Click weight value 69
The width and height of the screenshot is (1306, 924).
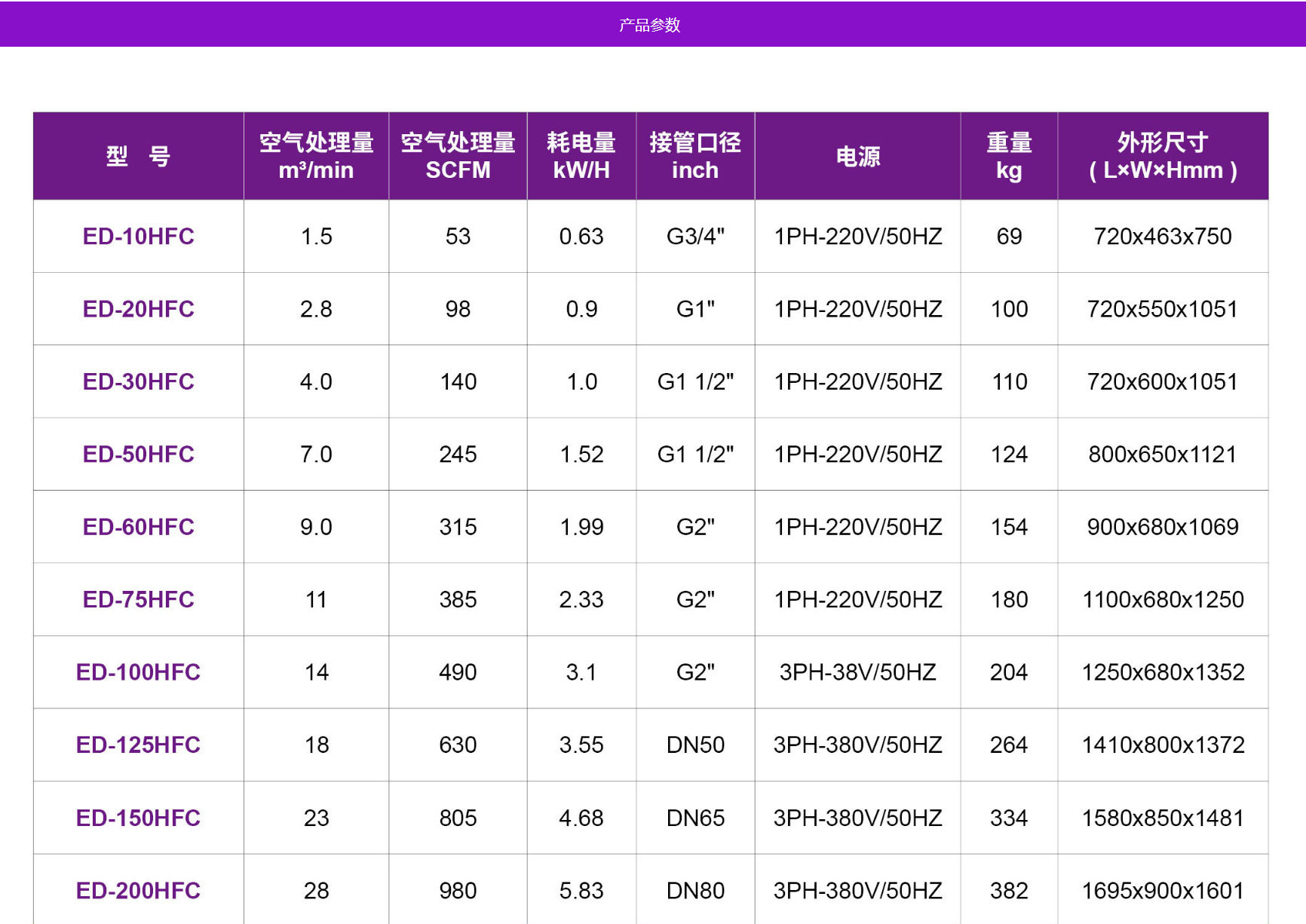coord(1009,237)
